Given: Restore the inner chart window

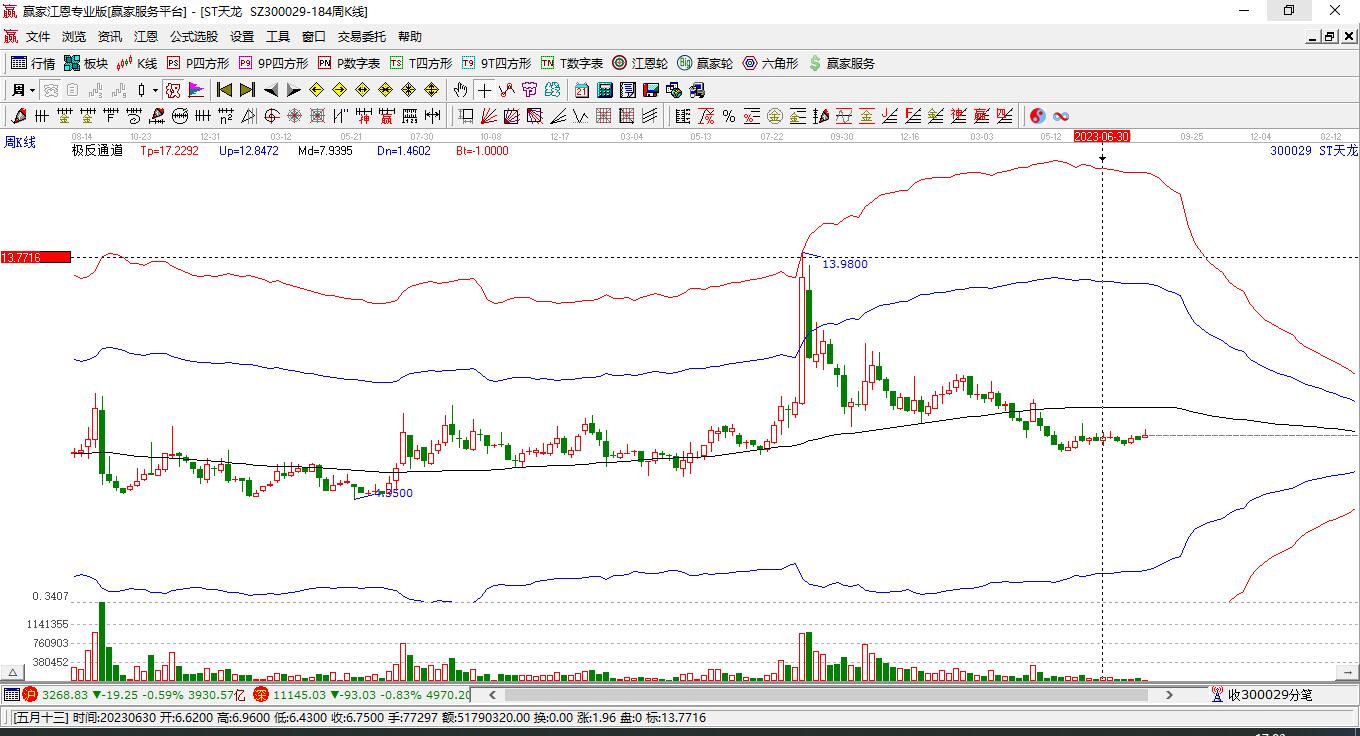Looking at the screenshot, I should pos(1329,37).
